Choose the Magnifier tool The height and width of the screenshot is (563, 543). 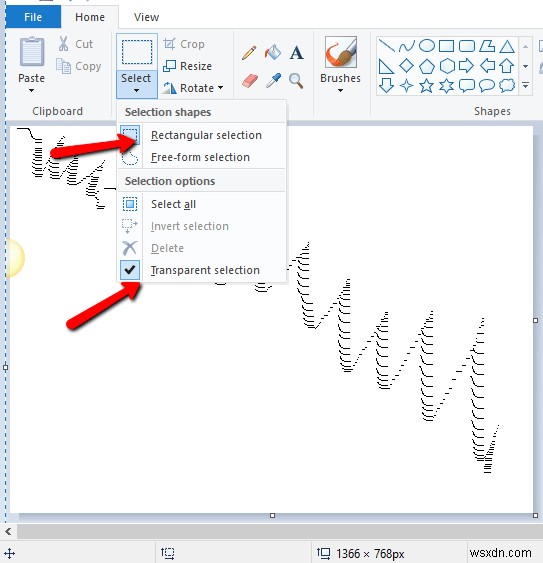[x=296, y=81]
